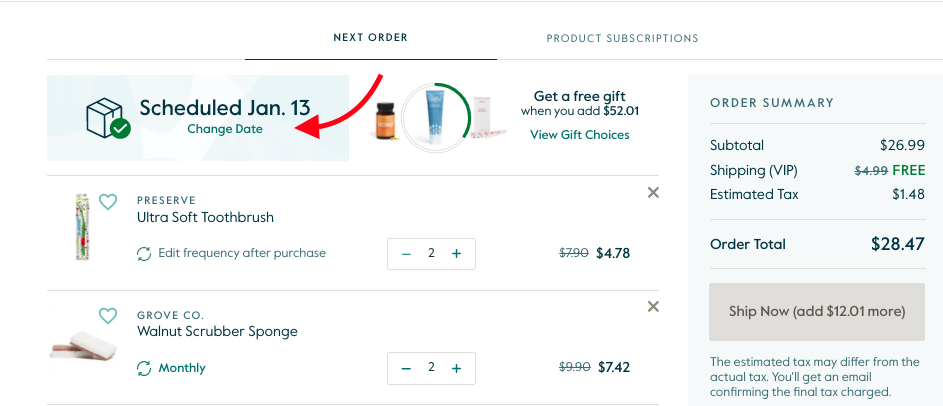Click the Change Date link
The width and height of the screenshot is (943, 406).
point(225,129)
